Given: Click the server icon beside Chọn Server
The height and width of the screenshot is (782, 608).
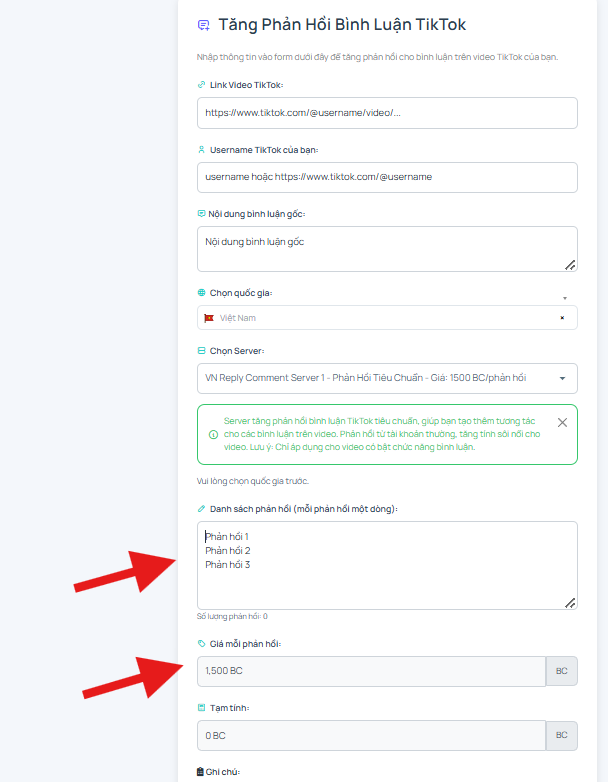Looking at the screenshot, I should coord(202,351).
